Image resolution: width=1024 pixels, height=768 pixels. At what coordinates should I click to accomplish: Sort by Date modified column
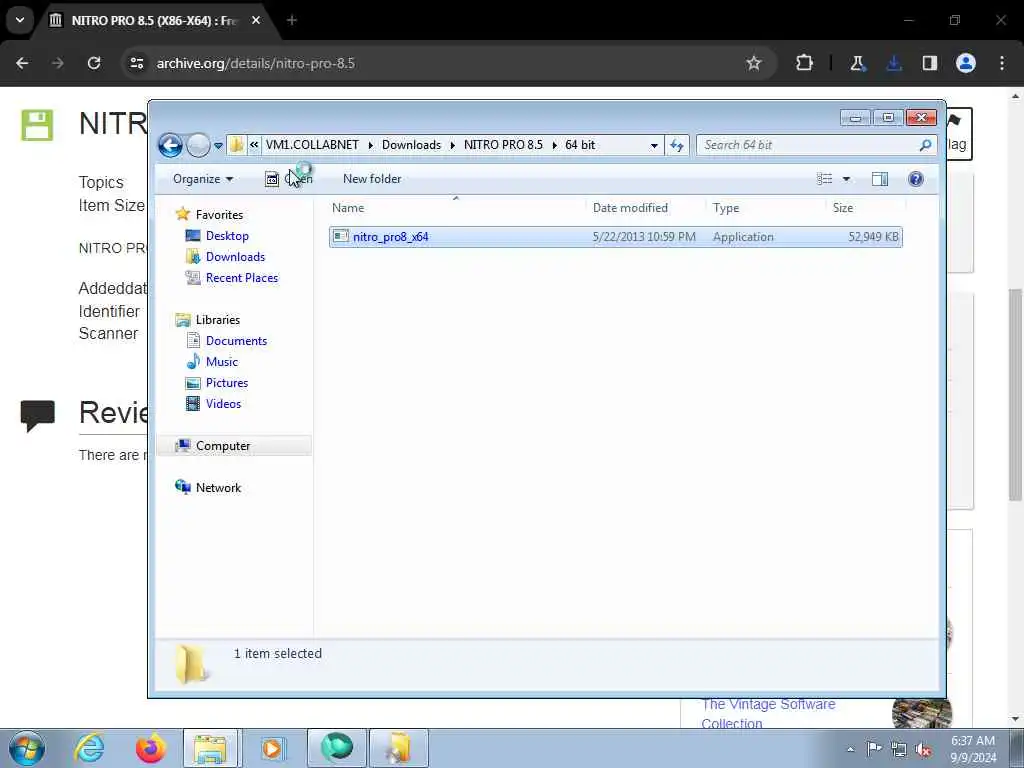(x=630, y=208)
